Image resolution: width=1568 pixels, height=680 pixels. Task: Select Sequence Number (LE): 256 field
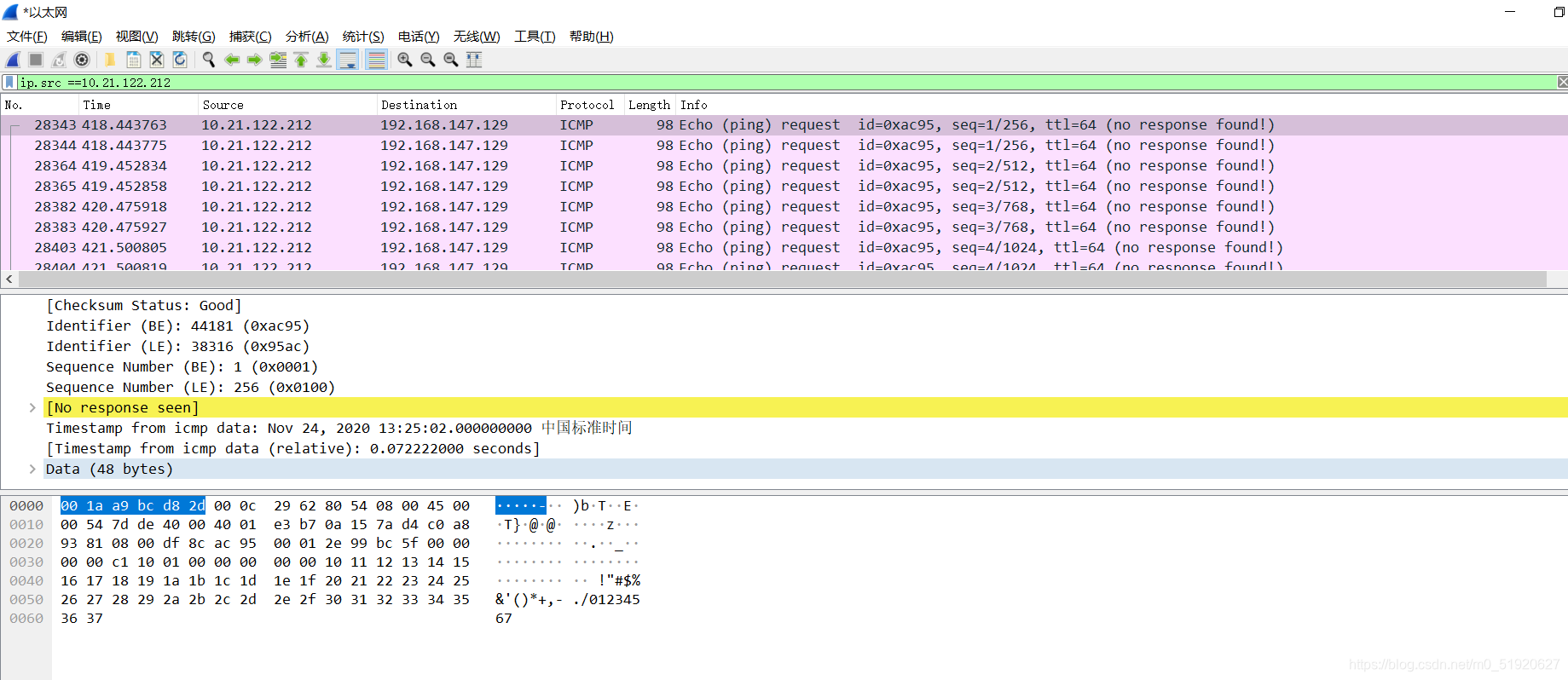[191, 387]
